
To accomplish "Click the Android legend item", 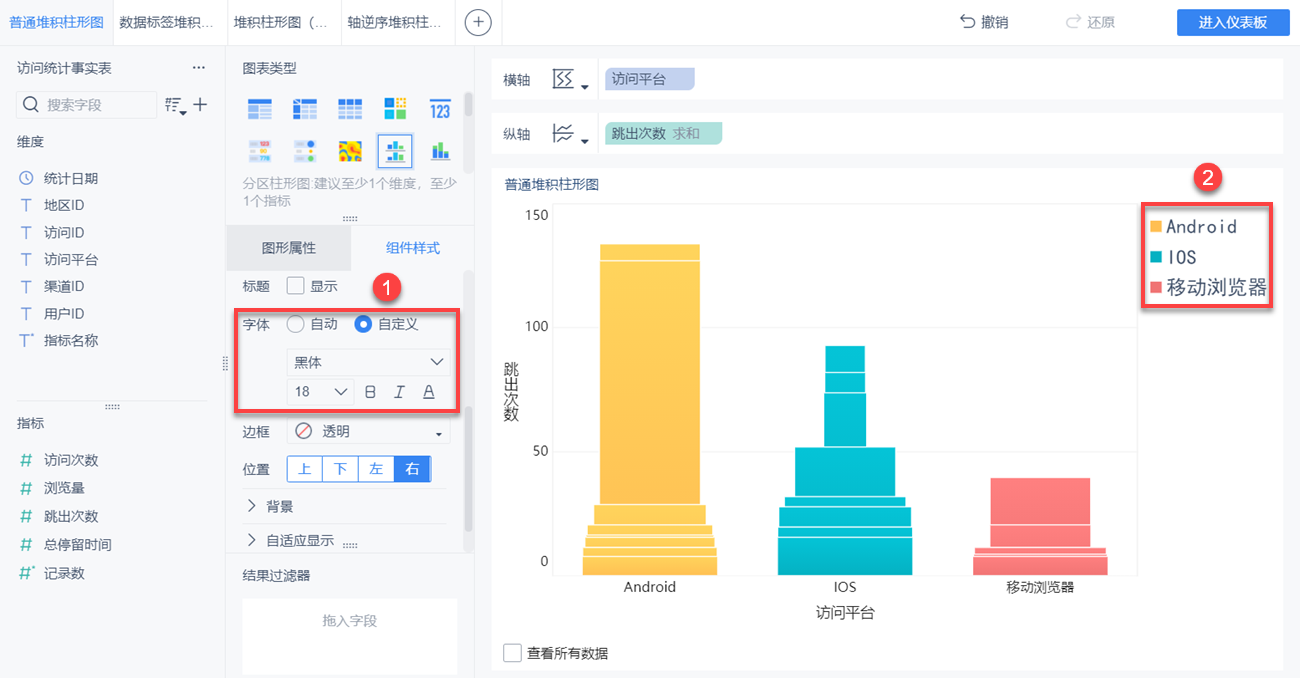I will [1194, 227].
